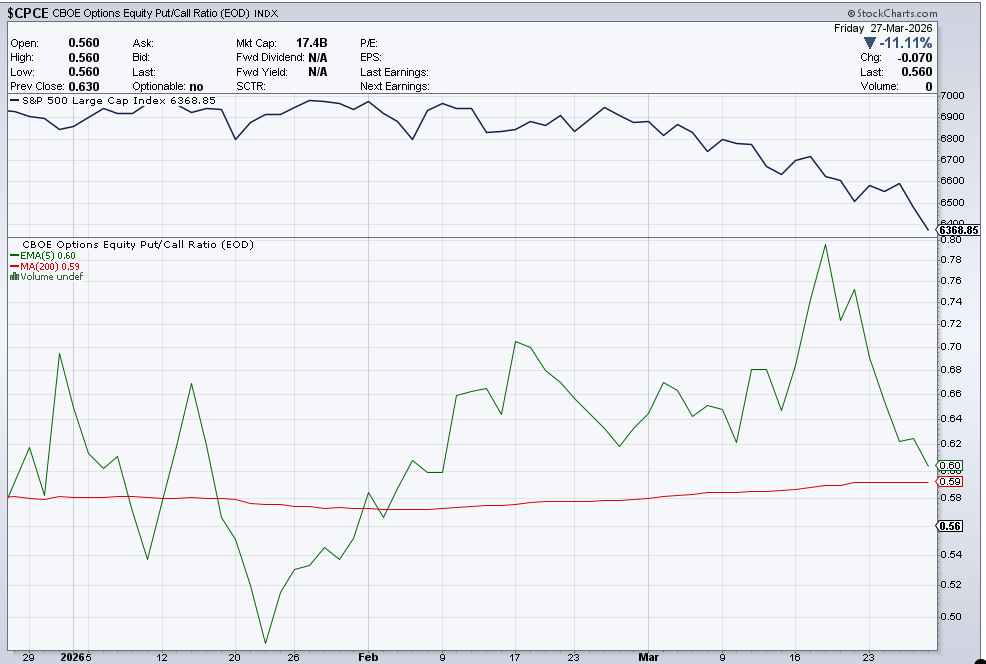
Task: Click the volume bars icon in legend
Action: (14, 276)
